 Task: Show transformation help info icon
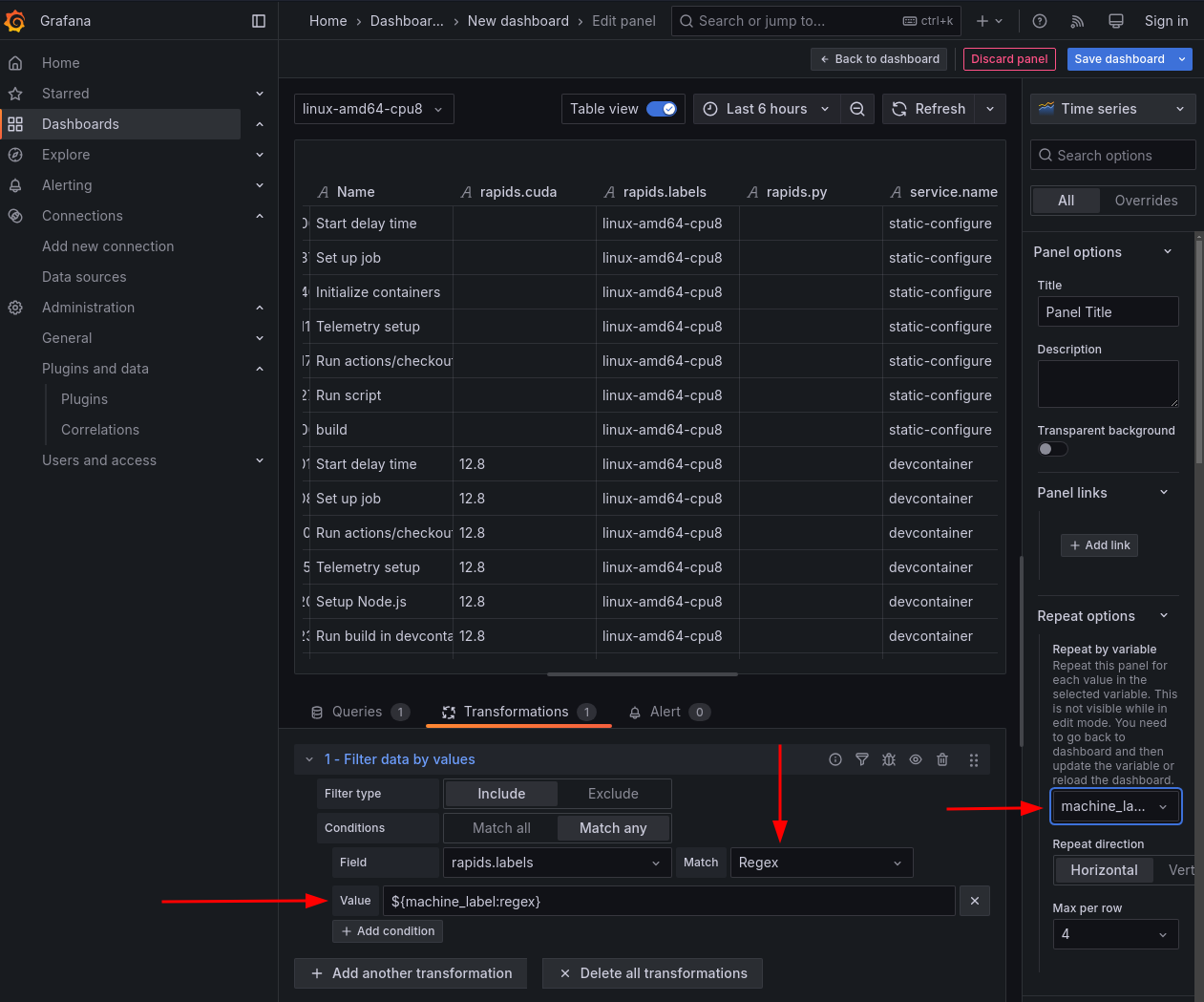[x=835, y=759]
